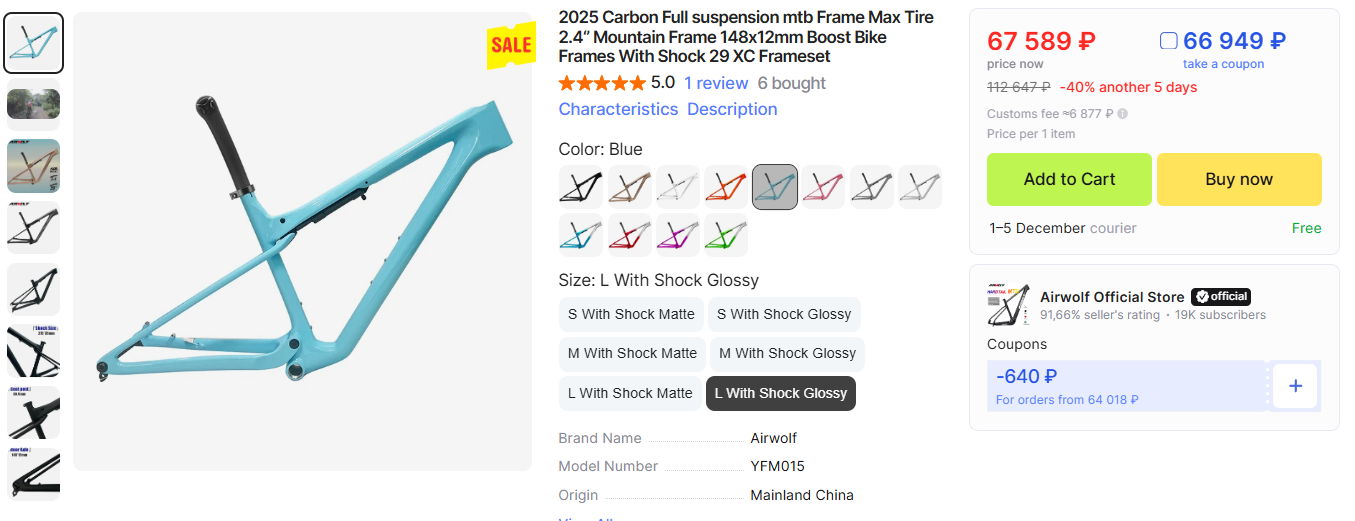The image size is (1355, 521).
Task: Select the pink frame color swatch
Action: point(824,187)
